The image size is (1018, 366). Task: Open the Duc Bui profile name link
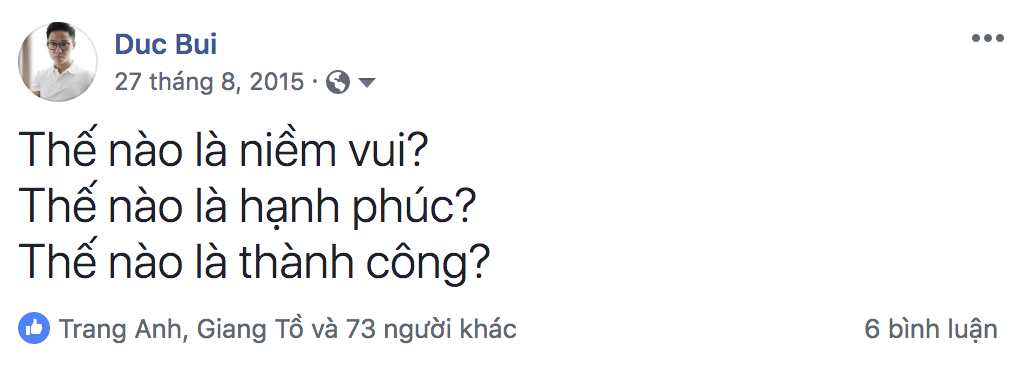(166, 45)
